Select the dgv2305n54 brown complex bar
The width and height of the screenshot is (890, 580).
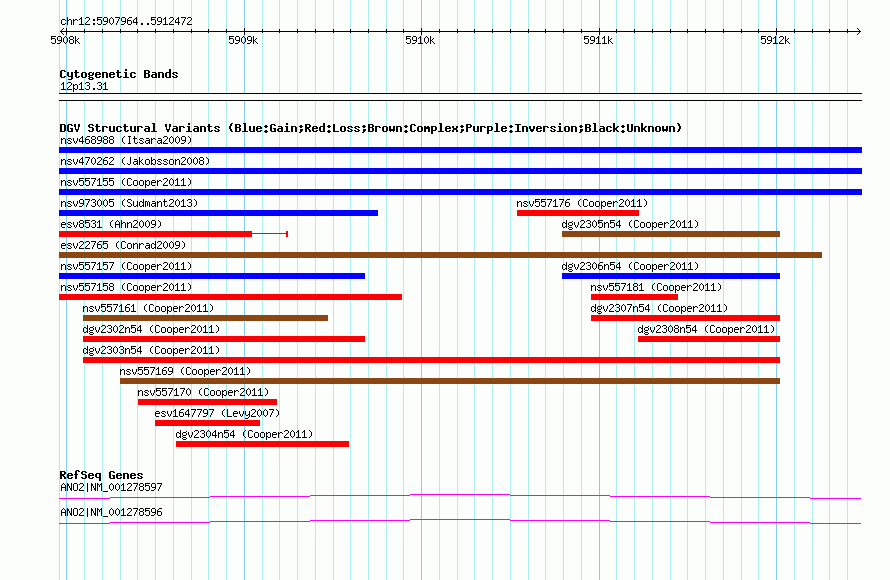click(671, 234)
